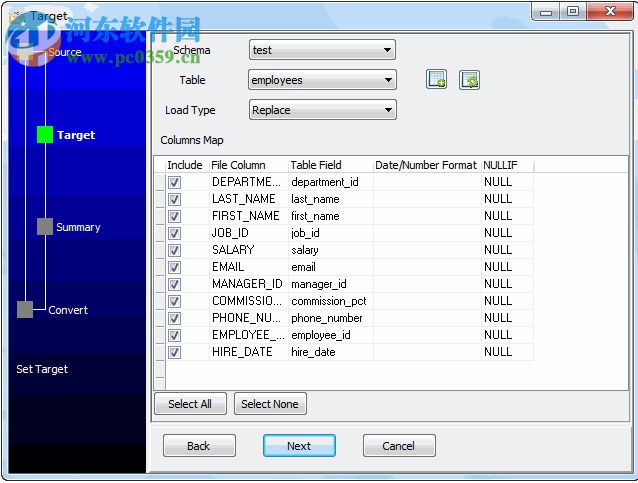Uncheck Include for DEPARTME... row
The height and width of the screenshot is (483, 638).
coord(175,182)
